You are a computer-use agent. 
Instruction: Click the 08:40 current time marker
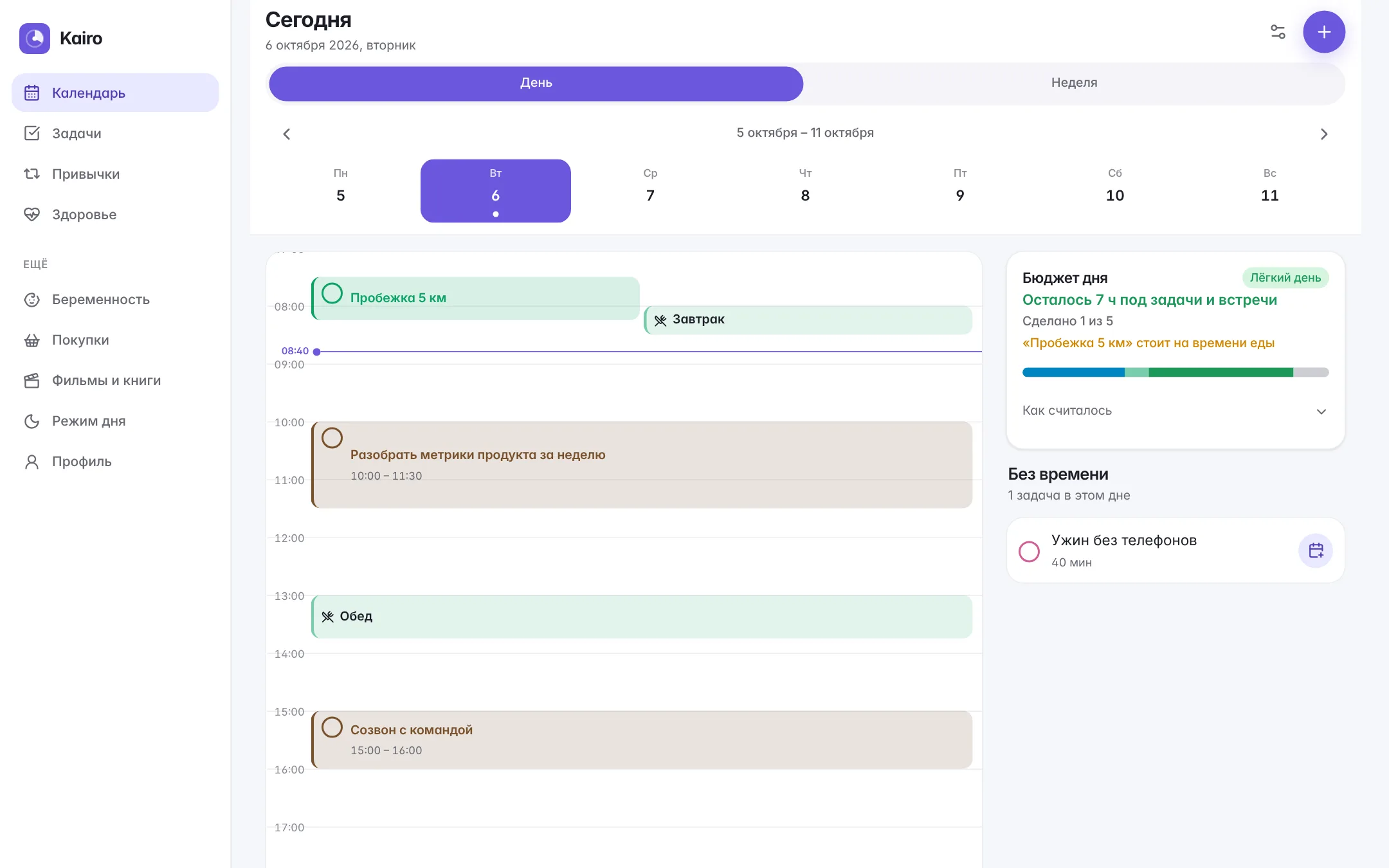(295, 351)
